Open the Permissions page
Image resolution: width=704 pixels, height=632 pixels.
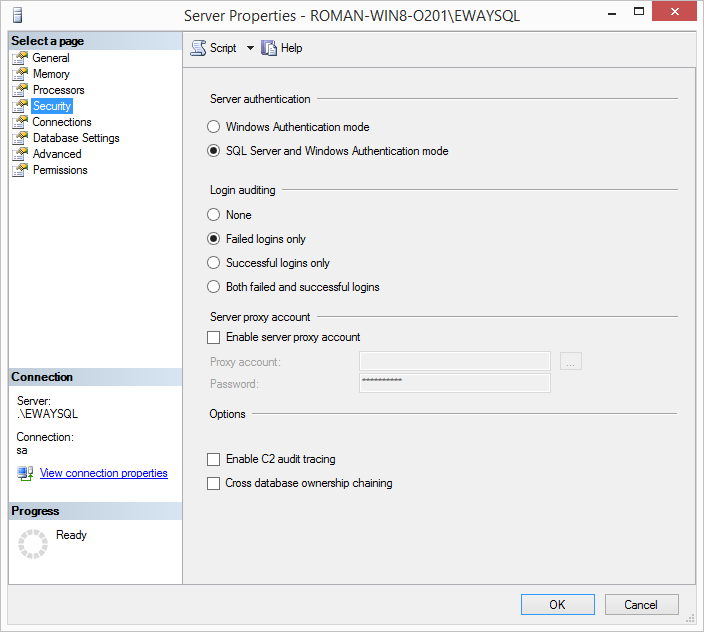coord(60,170)
